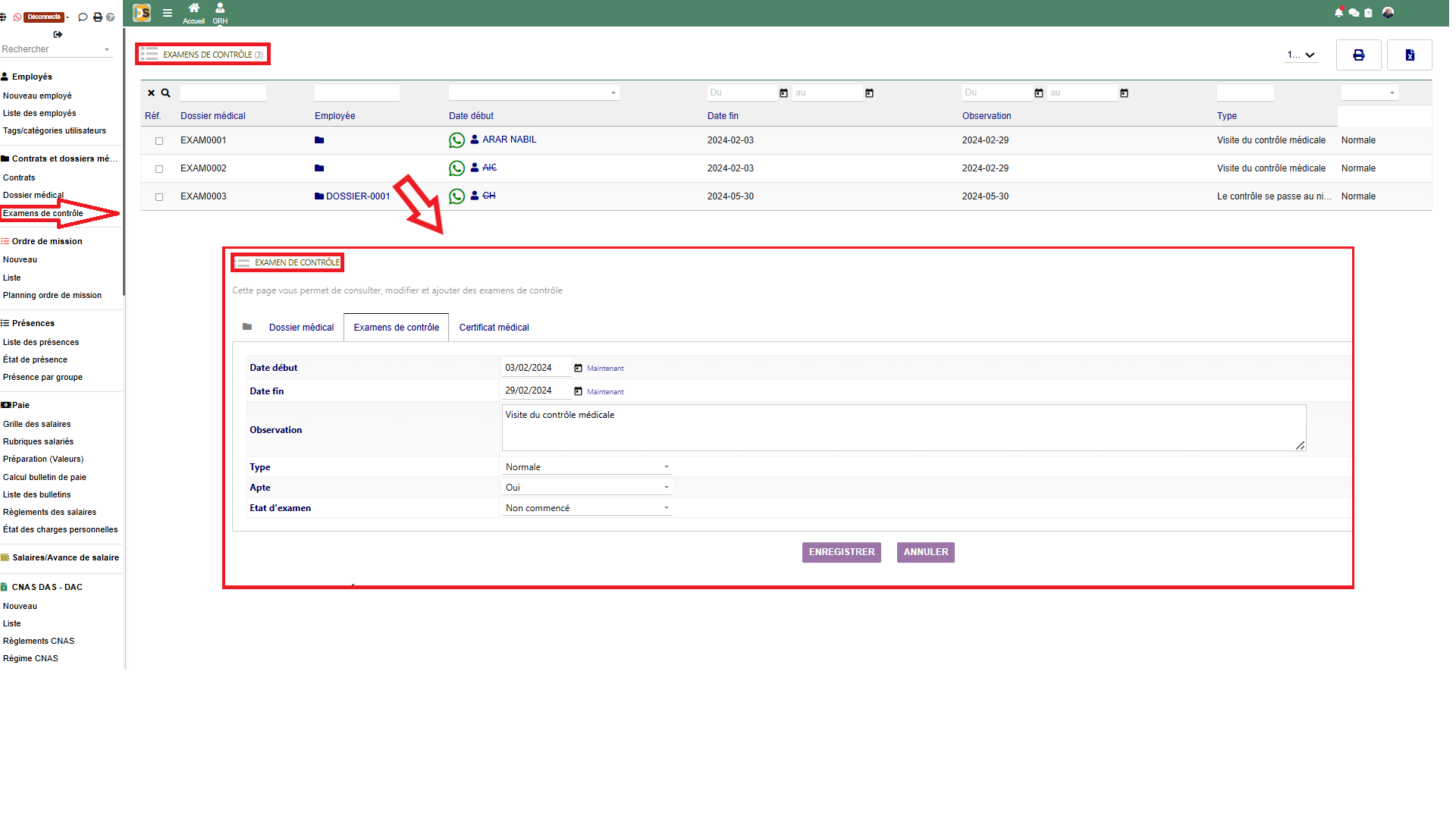Open the calendar icon beside the Date fin field
The width and height of the screenshot is (1456, 819).
pyautogui.click(x=578, y=391)
